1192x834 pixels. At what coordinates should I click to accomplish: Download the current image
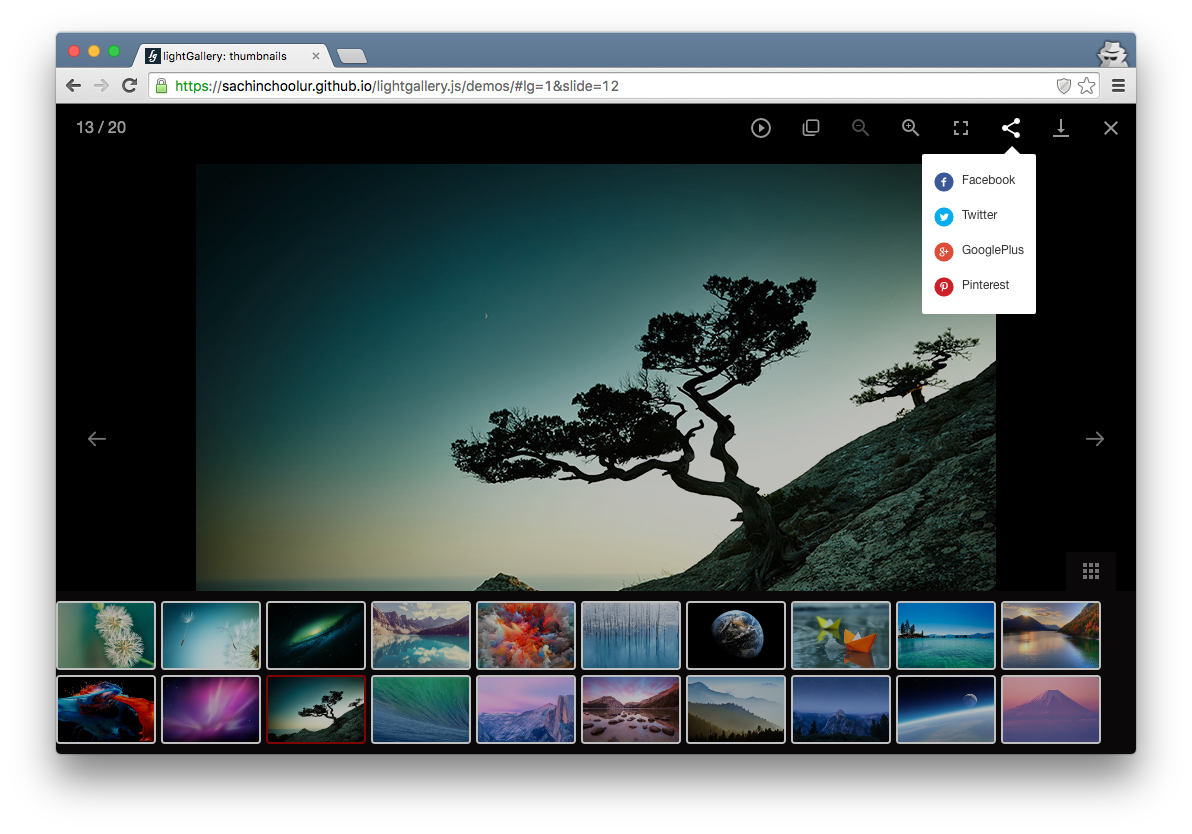pos(1061,128)
